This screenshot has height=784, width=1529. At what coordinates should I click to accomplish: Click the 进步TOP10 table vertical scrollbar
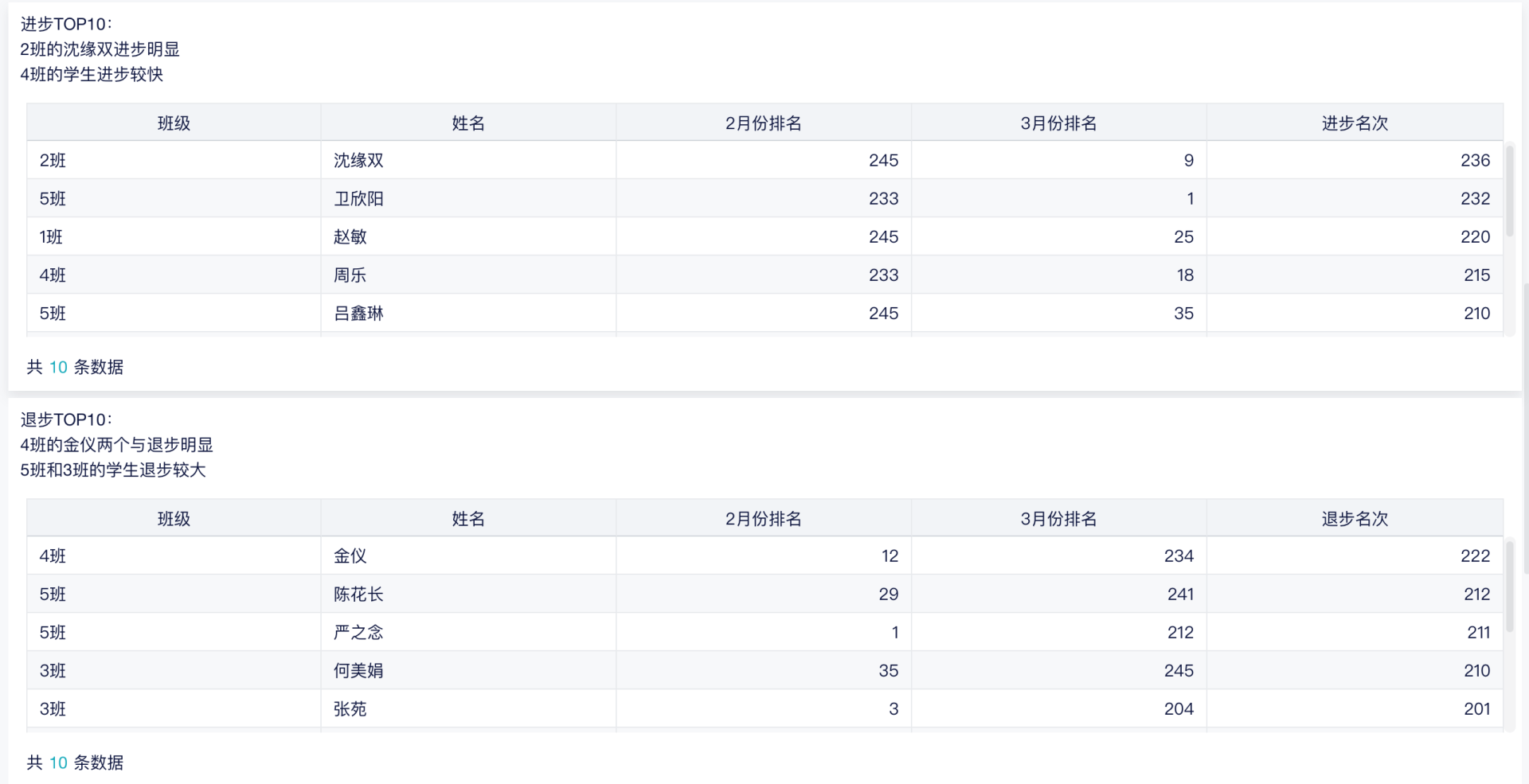1509,191
